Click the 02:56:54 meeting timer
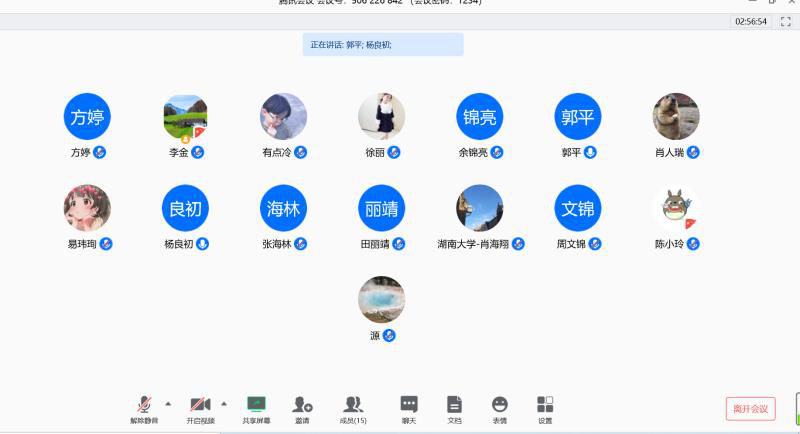This screenshot has height=434, width=800. [750, 21]
